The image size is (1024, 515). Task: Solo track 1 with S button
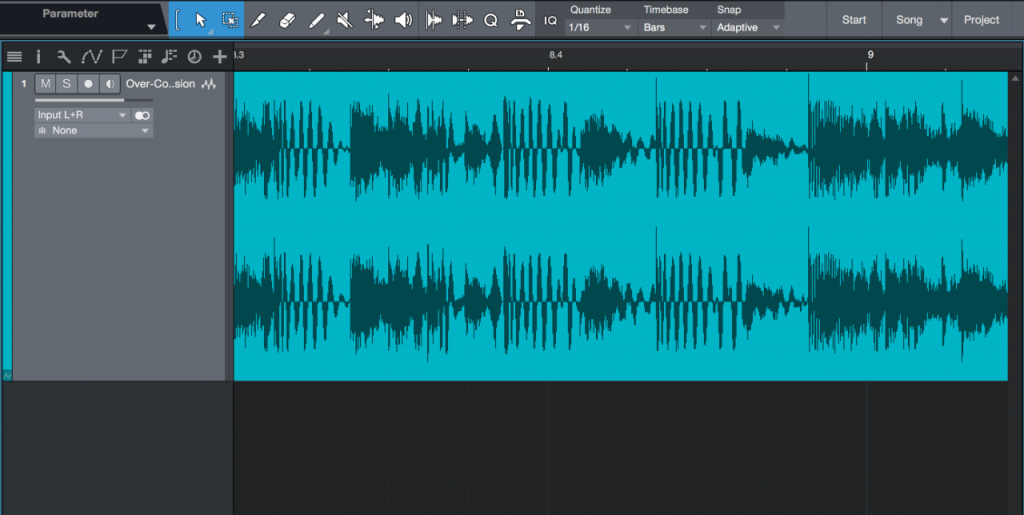66,84
